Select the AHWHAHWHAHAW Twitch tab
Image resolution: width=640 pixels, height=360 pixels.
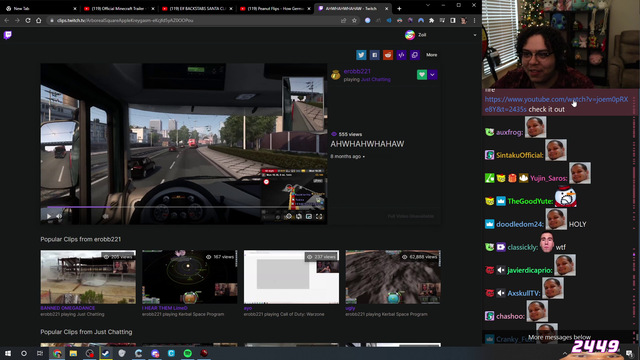point(353,8)
